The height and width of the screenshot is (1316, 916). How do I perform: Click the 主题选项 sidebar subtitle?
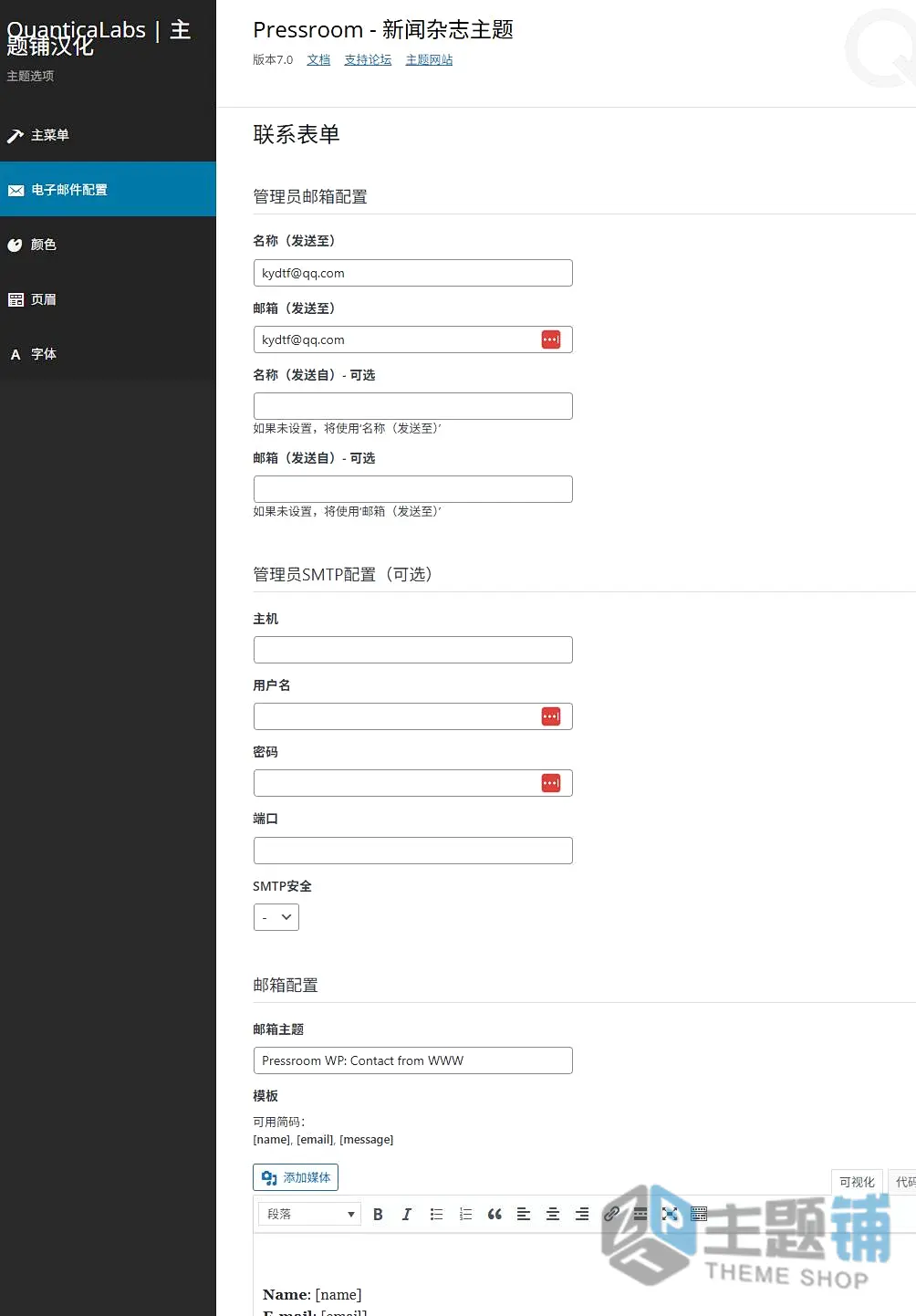[x=30, y=76]
